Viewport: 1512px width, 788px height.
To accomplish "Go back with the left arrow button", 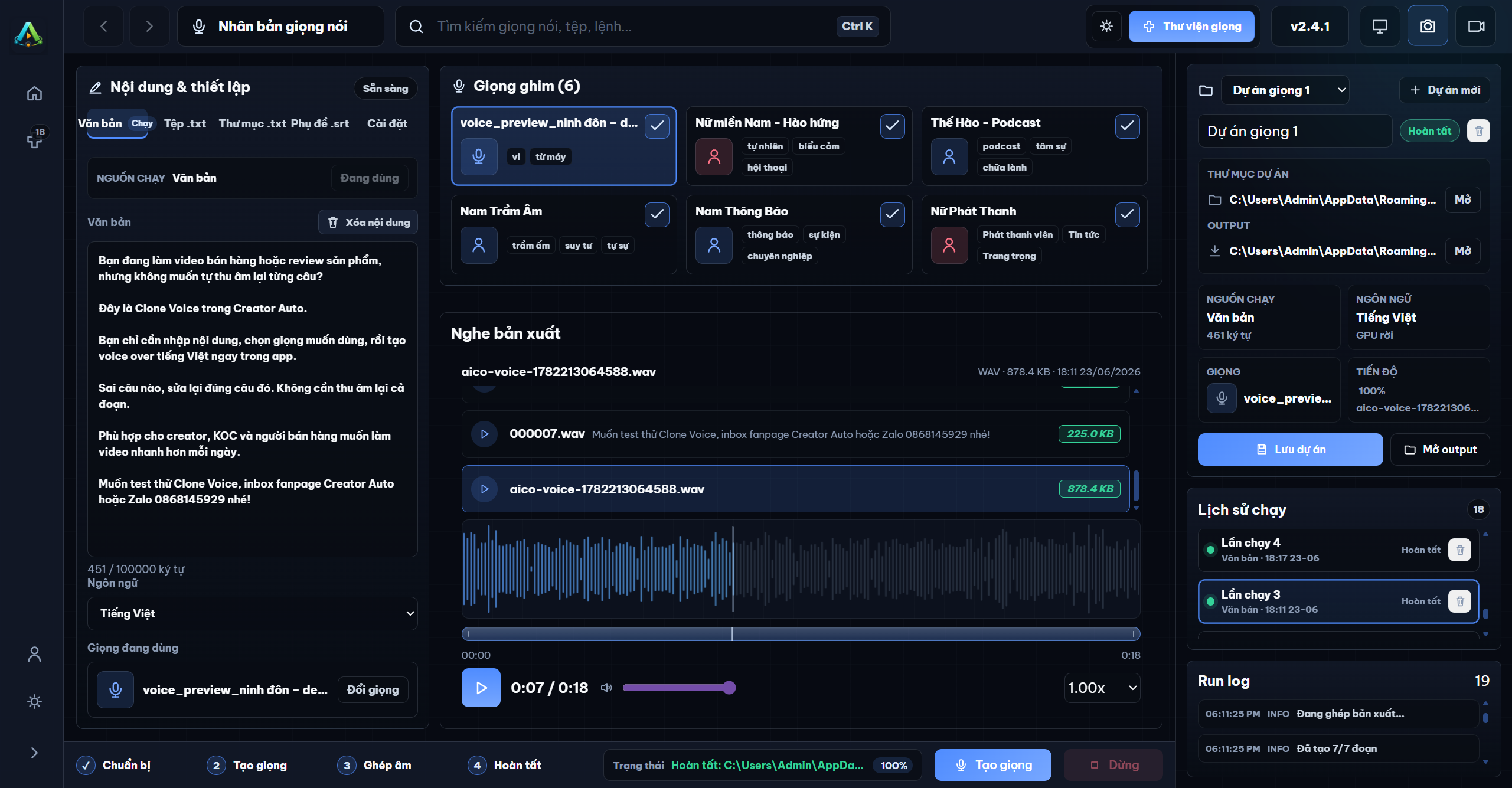I will 104,26.
